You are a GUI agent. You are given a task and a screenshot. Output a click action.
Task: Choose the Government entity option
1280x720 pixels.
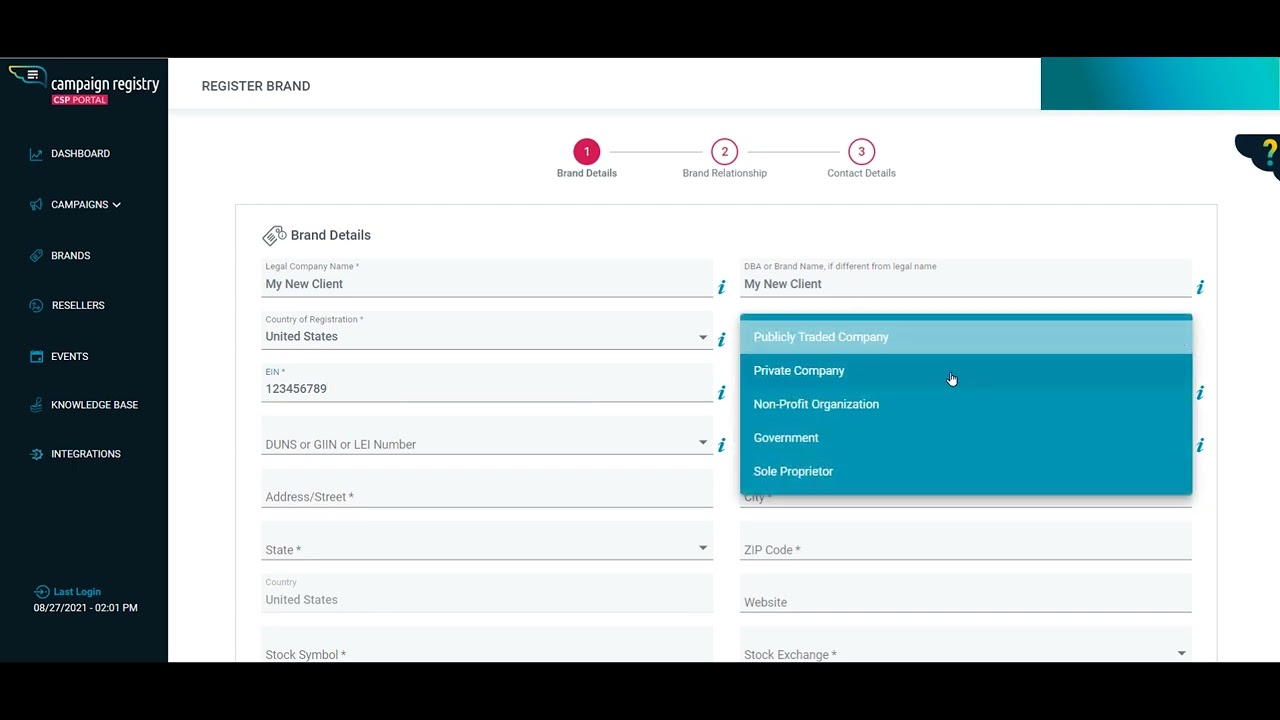point(966,438)
